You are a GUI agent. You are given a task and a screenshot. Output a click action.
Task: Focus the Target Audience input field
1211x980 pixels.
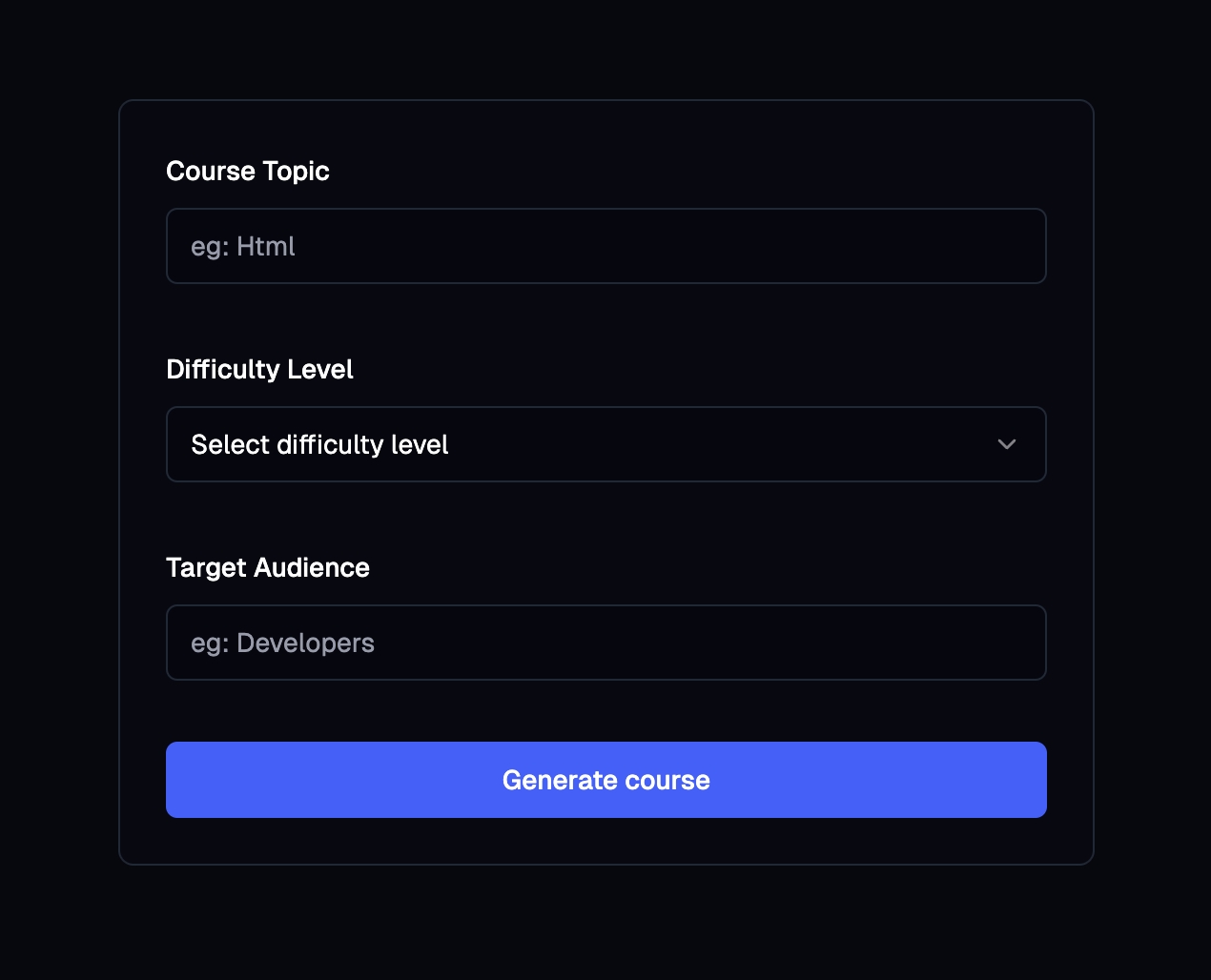click(x=606, y=643)
